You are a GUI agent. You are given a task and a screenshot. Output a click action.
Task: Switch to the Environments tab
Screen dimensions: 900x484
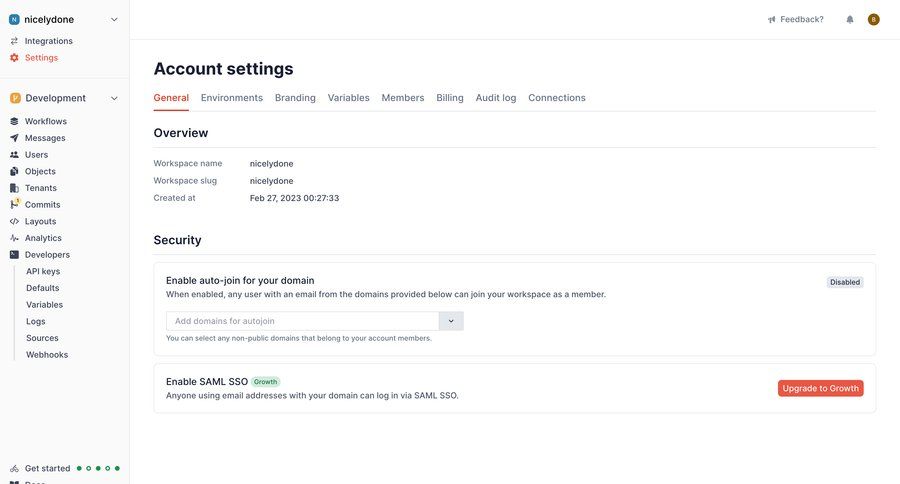click(x=232, y=98)
